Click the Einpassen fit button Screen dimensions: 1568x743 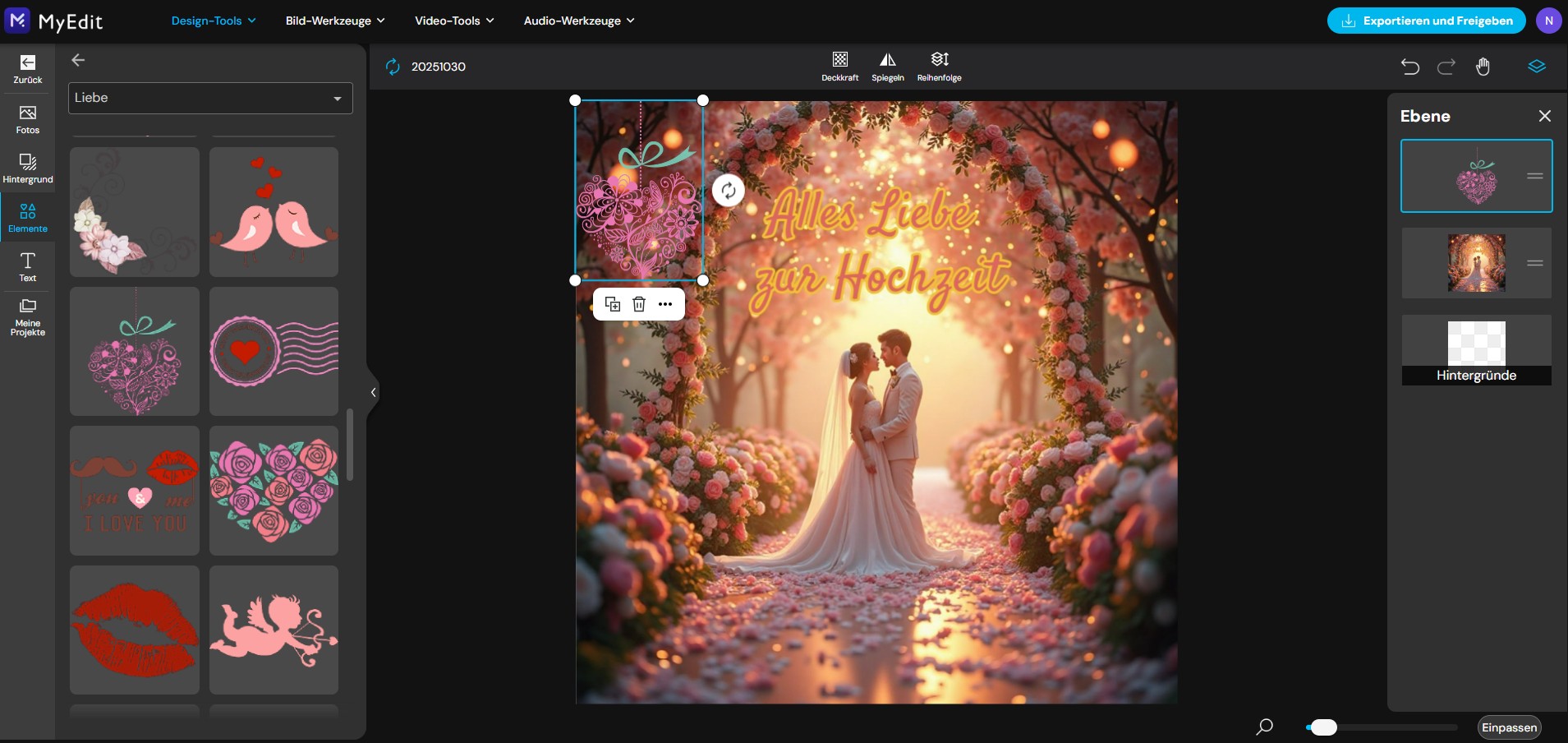coord(1509,727)
